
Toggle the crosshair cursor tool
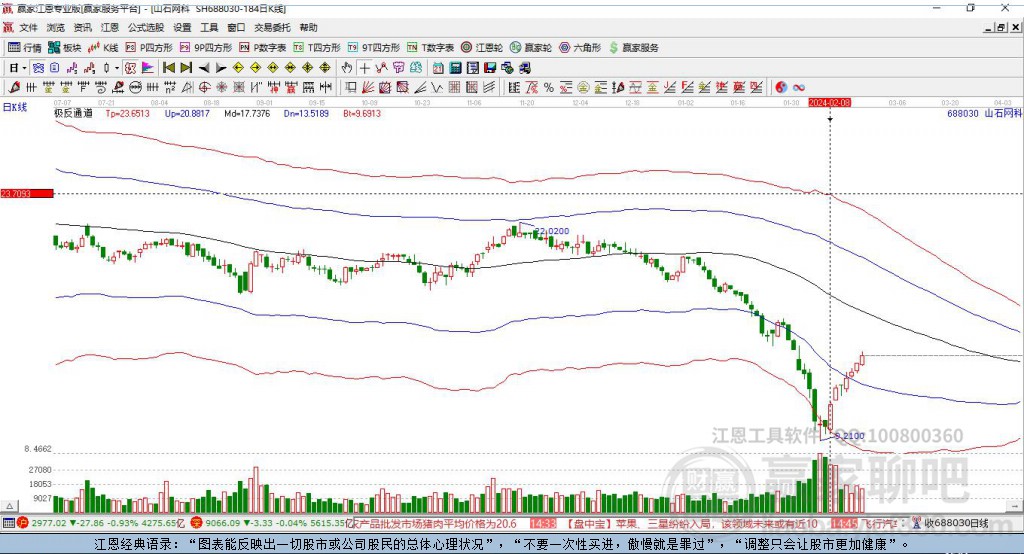(364, 68)
